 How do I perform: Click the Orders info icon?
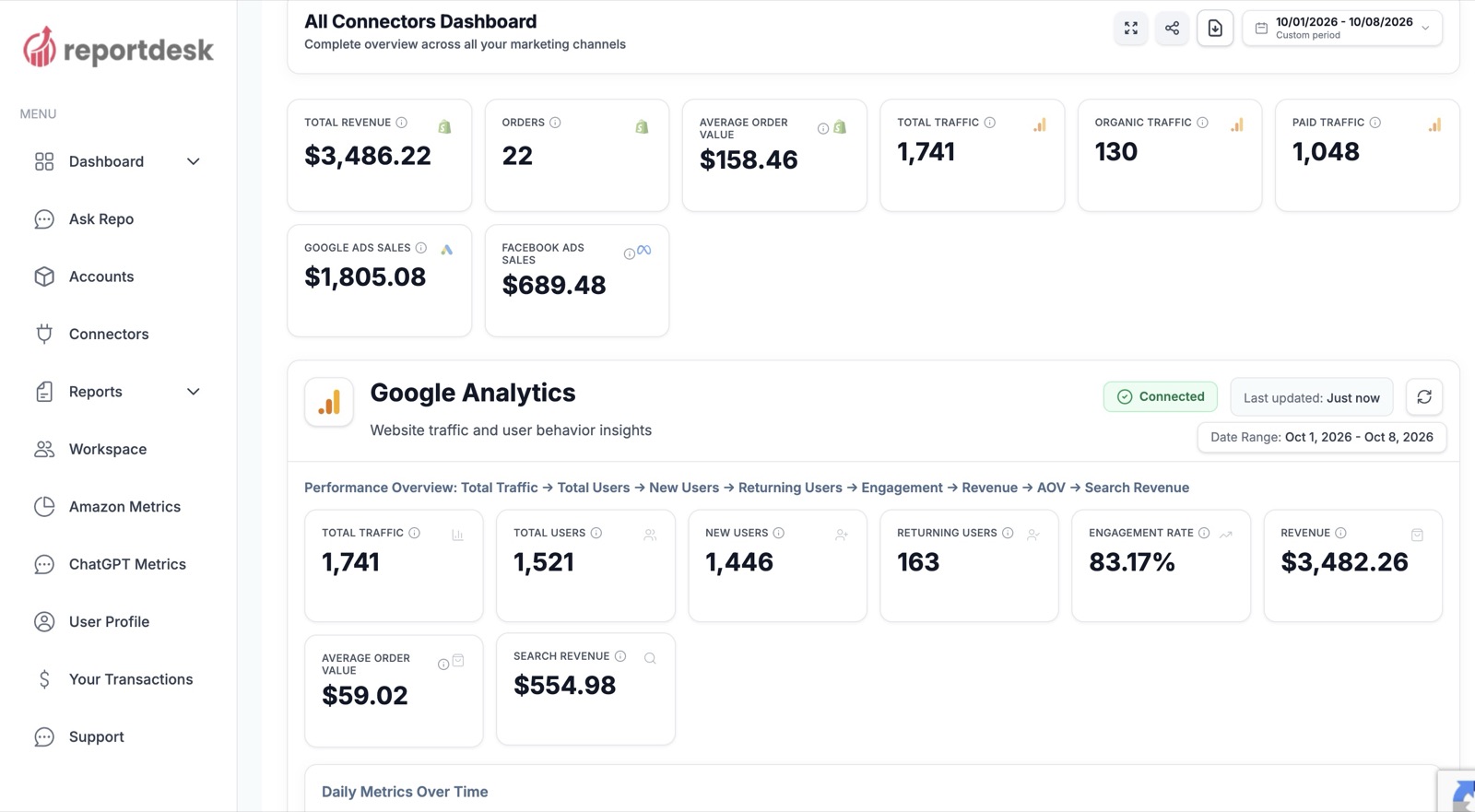pyautogui.click(x=555, y=123)
